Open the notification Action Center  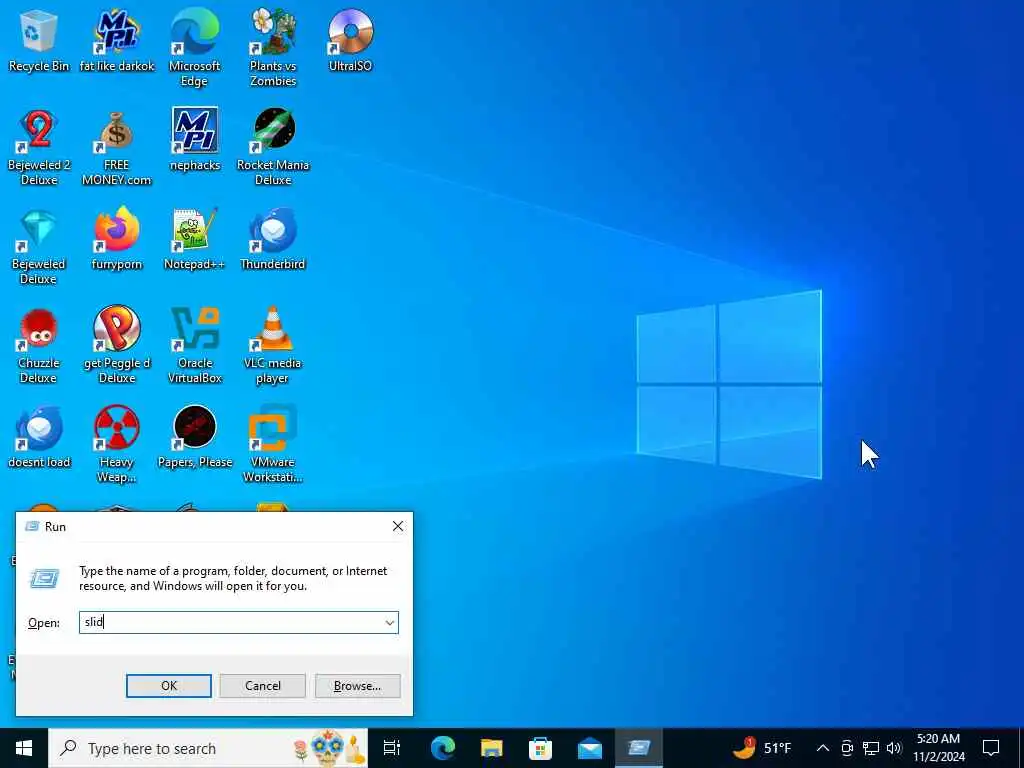point(991,748)
